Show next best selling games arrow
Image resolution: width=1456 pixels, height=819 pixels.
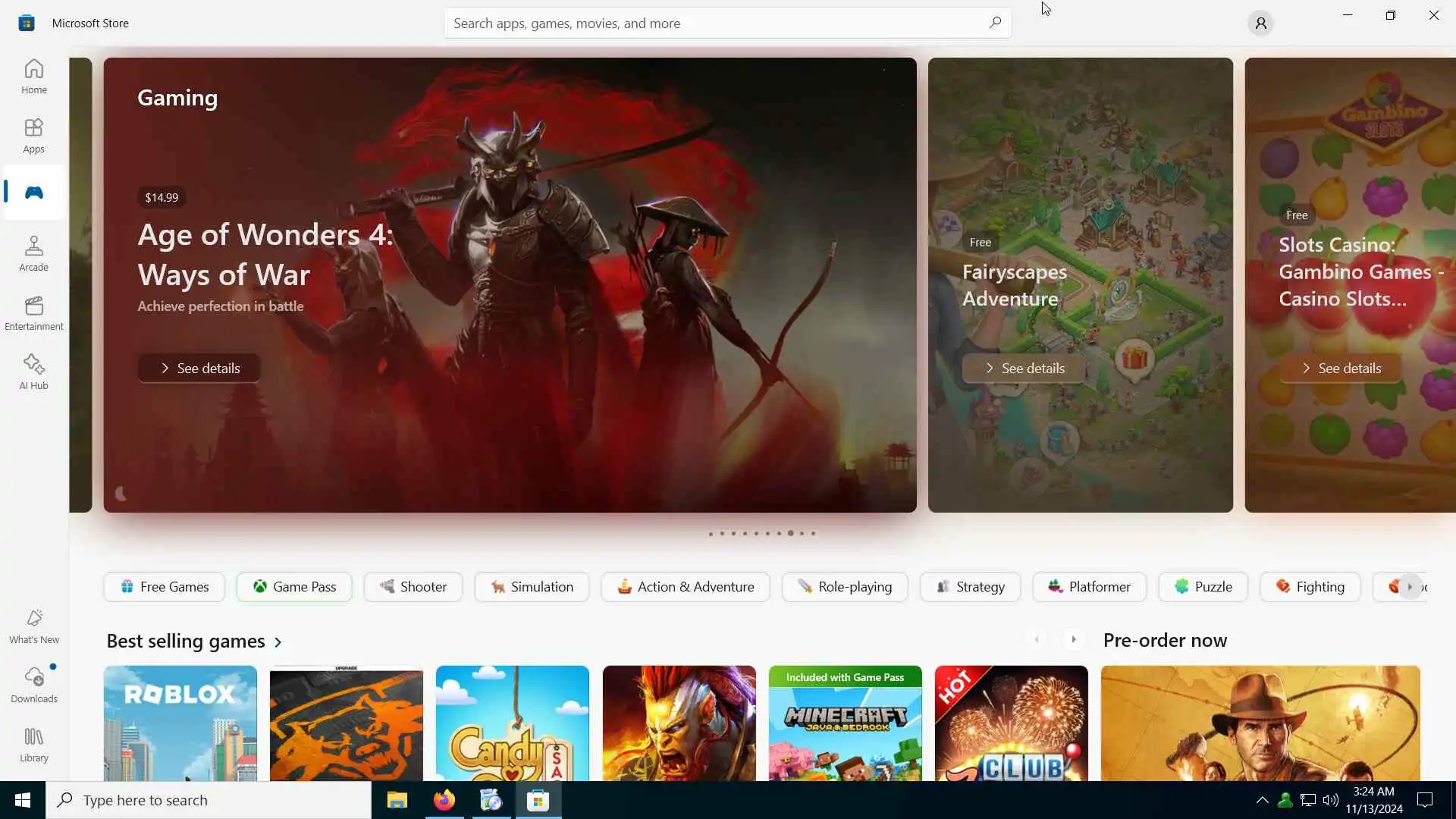(1073, 640)
